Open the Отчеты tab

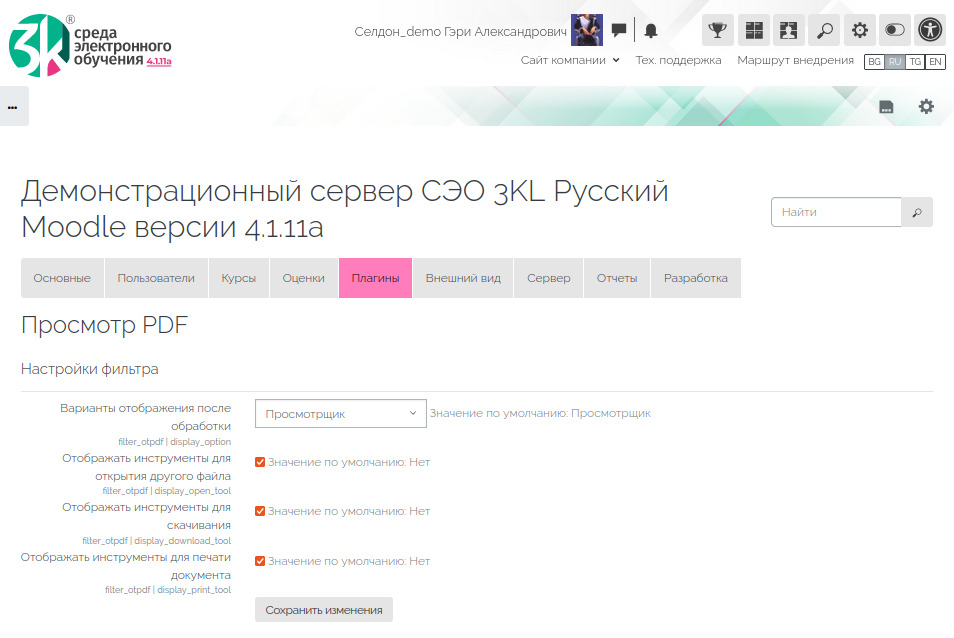click(617, 278)
